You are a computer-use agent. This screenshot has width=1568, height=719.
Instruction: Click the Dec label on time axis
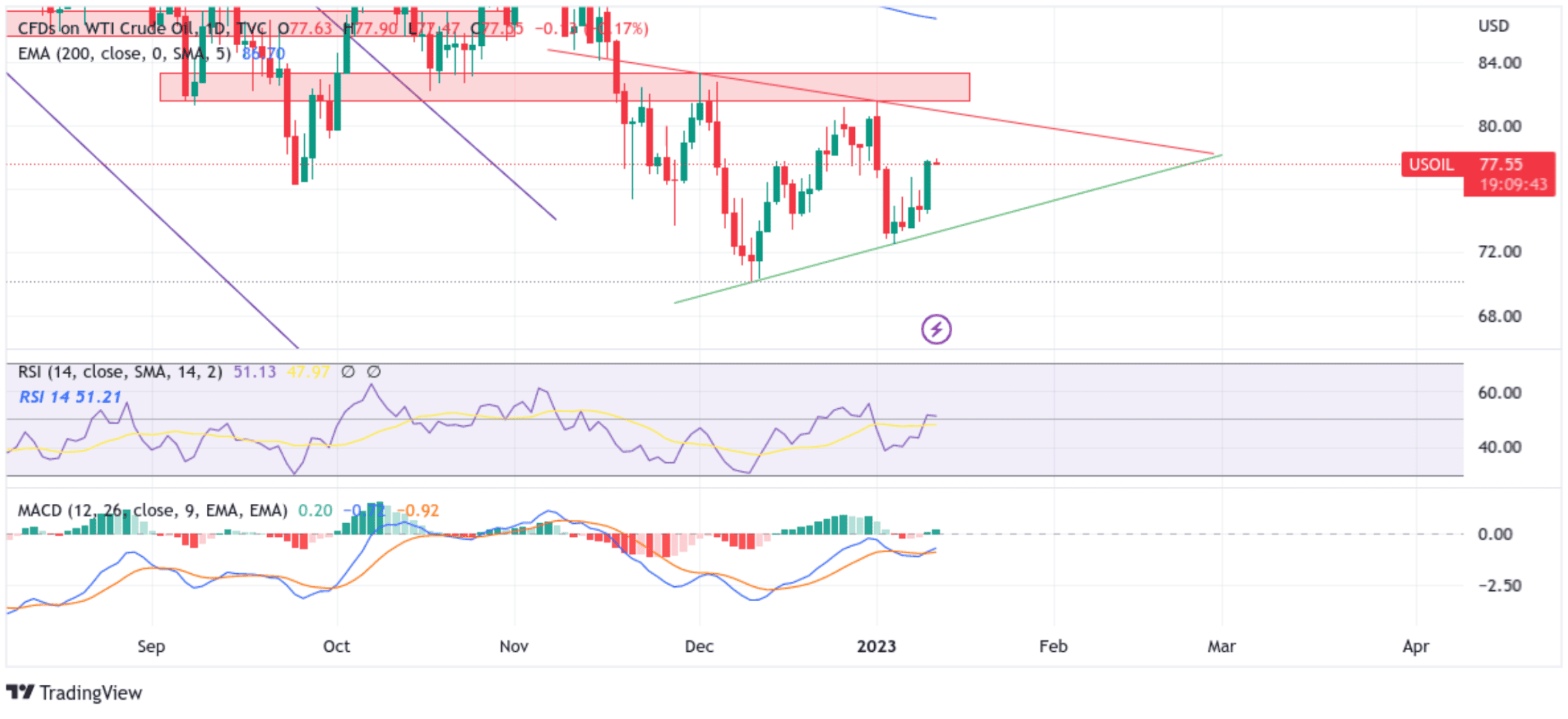pos(699,646)
